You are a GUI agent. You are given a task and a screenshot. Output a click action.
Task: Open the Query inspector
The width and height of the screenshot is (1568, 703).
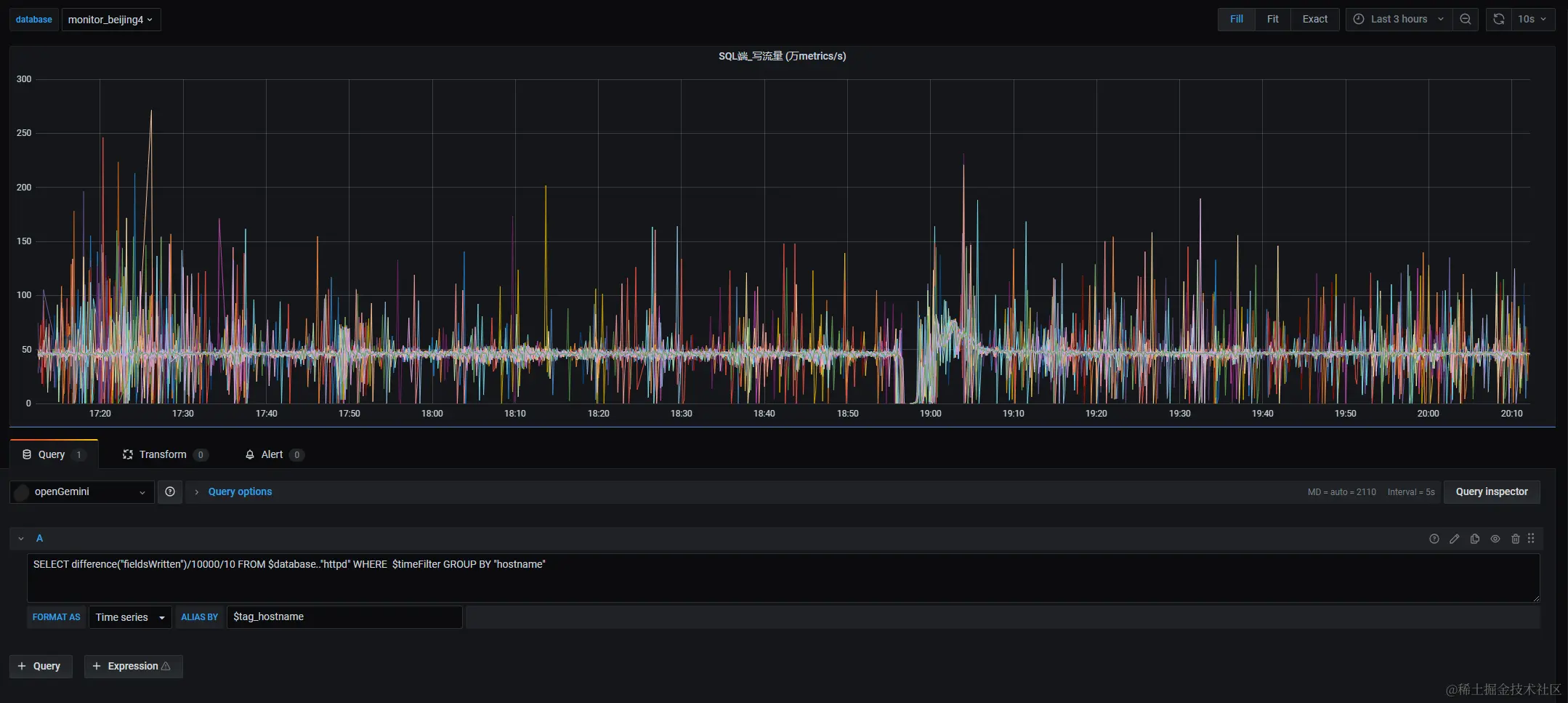point(1491,491)
